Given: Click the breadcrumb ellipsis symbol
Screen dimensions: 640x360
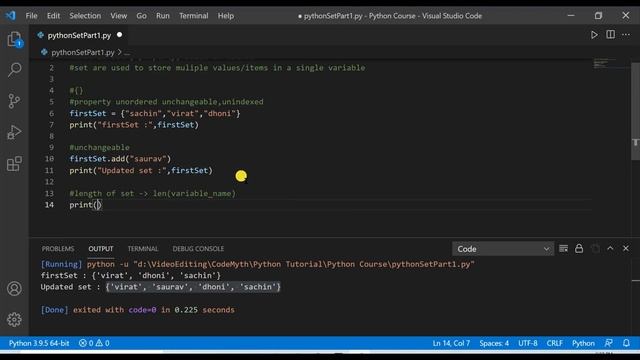Looking at the screenshot, I should (127, 53).
